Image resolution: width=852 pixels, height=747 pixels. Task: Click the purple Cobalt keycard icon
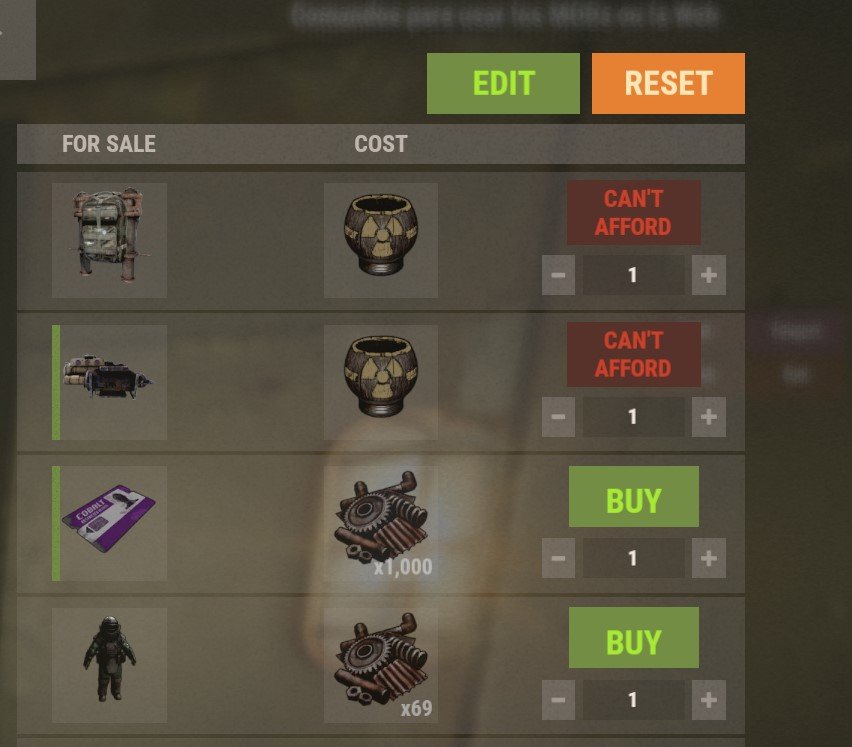pyautogui.click(x=109, y=523)
